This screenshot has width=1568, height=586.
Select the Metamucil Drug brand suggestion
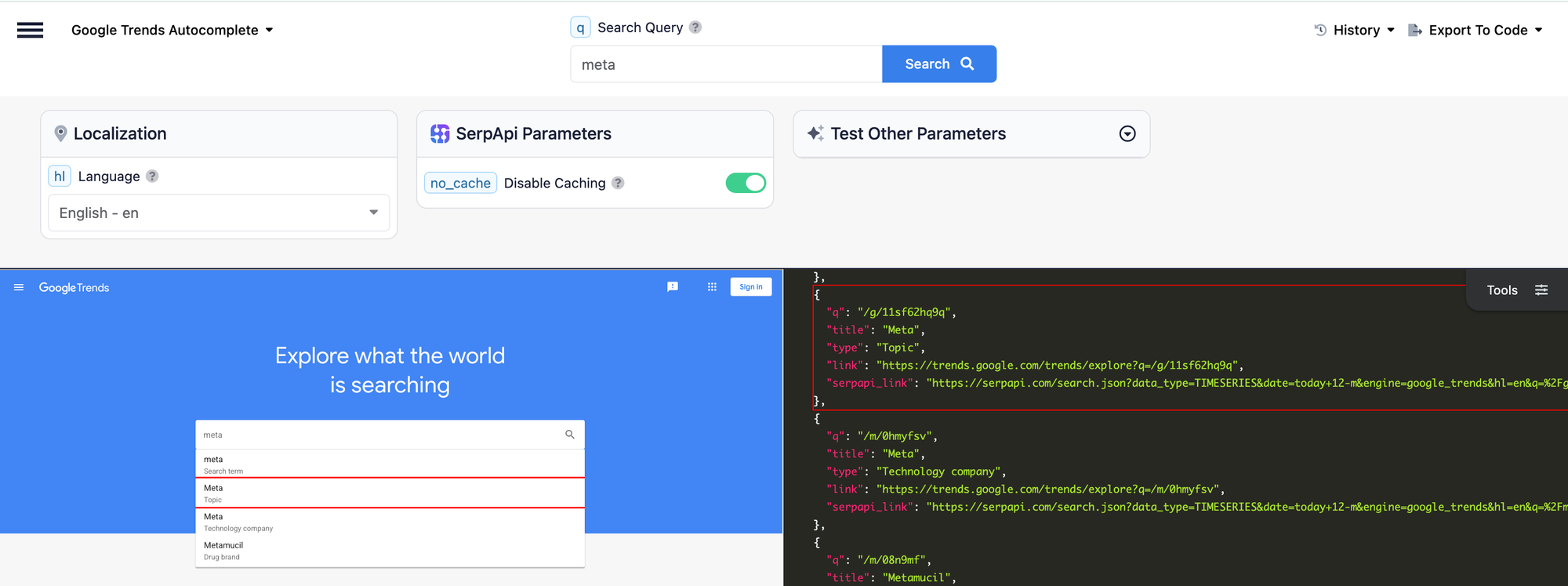coord(390,551)
